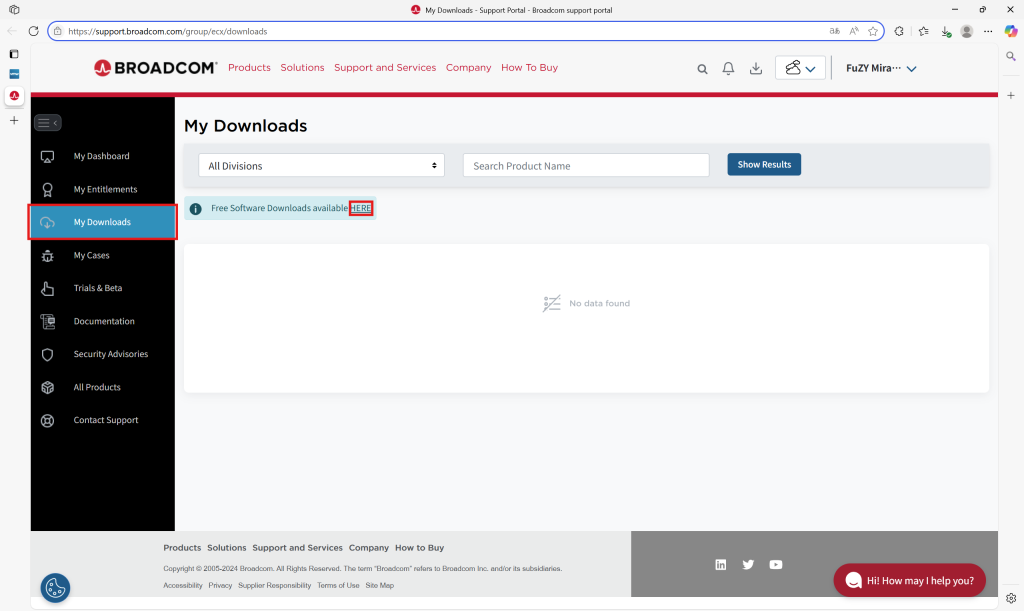1024x611 pixels.
Task: Open the Accessibility footer link
Action: [x=183, y=586]
